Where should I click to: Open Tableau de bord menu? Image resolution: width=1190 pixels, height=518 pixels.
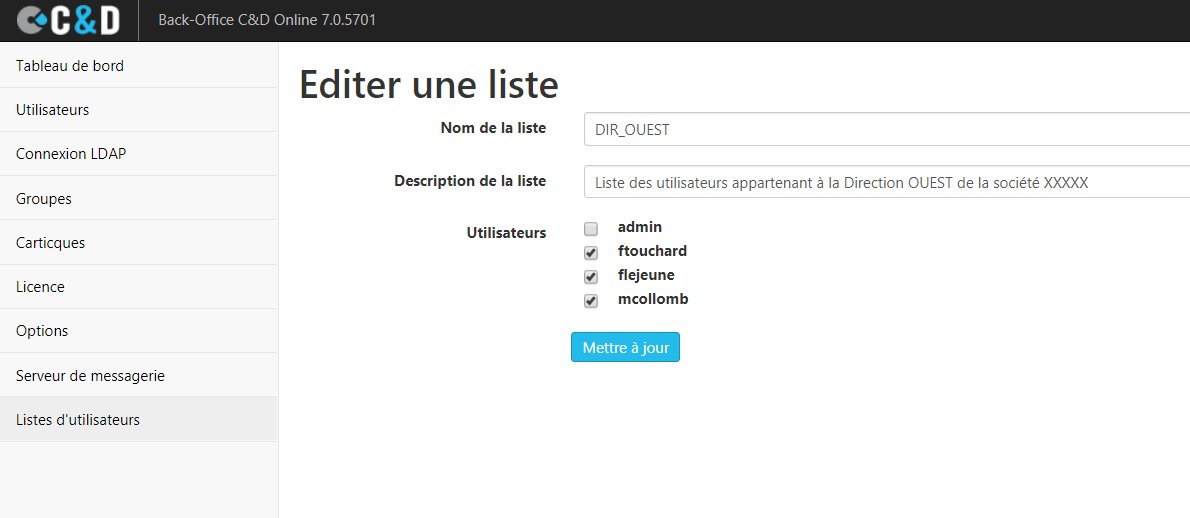coord(139,66)
